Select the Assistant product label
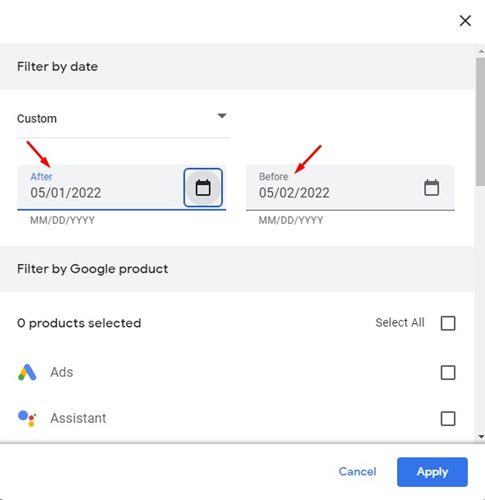 click(x=78, y=418)
